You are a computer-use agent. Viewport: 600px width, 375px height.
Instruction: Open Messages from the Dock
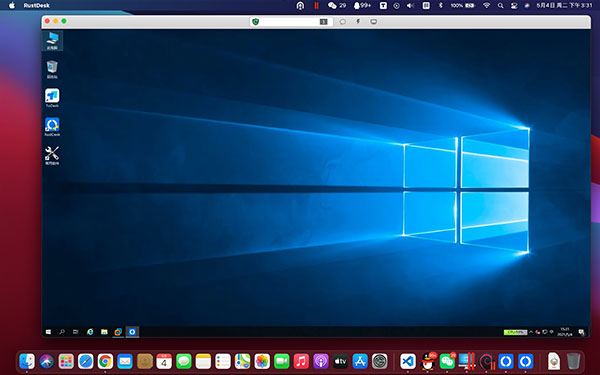click(184, 361)
